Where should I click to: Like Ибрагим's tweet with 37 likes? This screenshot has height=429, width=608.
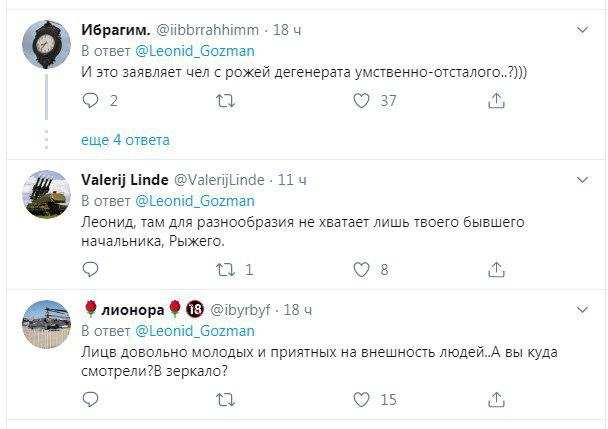pos(363,100)
